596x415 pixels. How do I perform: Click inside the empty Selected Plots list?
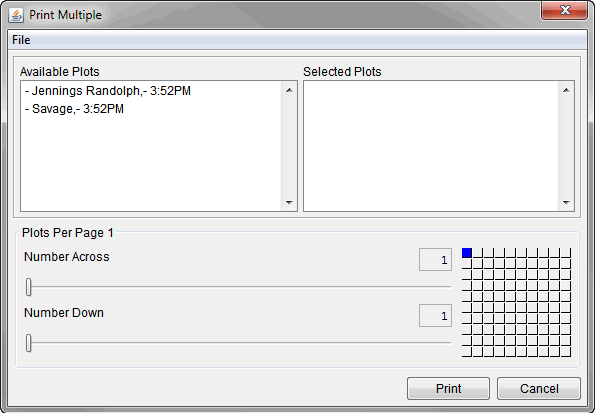click(x=431, y=146)
